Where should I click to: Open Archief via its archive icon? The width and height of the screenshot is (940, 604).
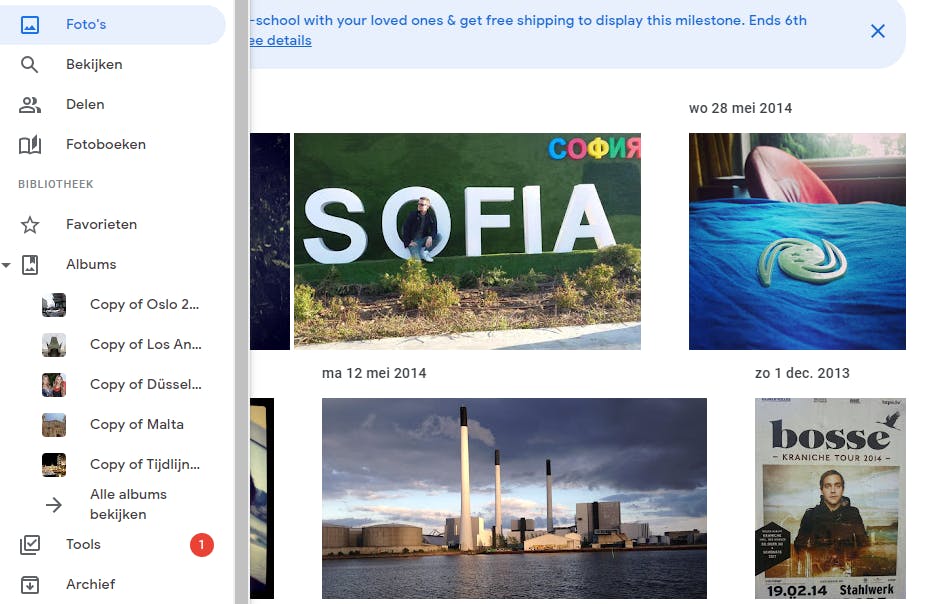point(31,584)
